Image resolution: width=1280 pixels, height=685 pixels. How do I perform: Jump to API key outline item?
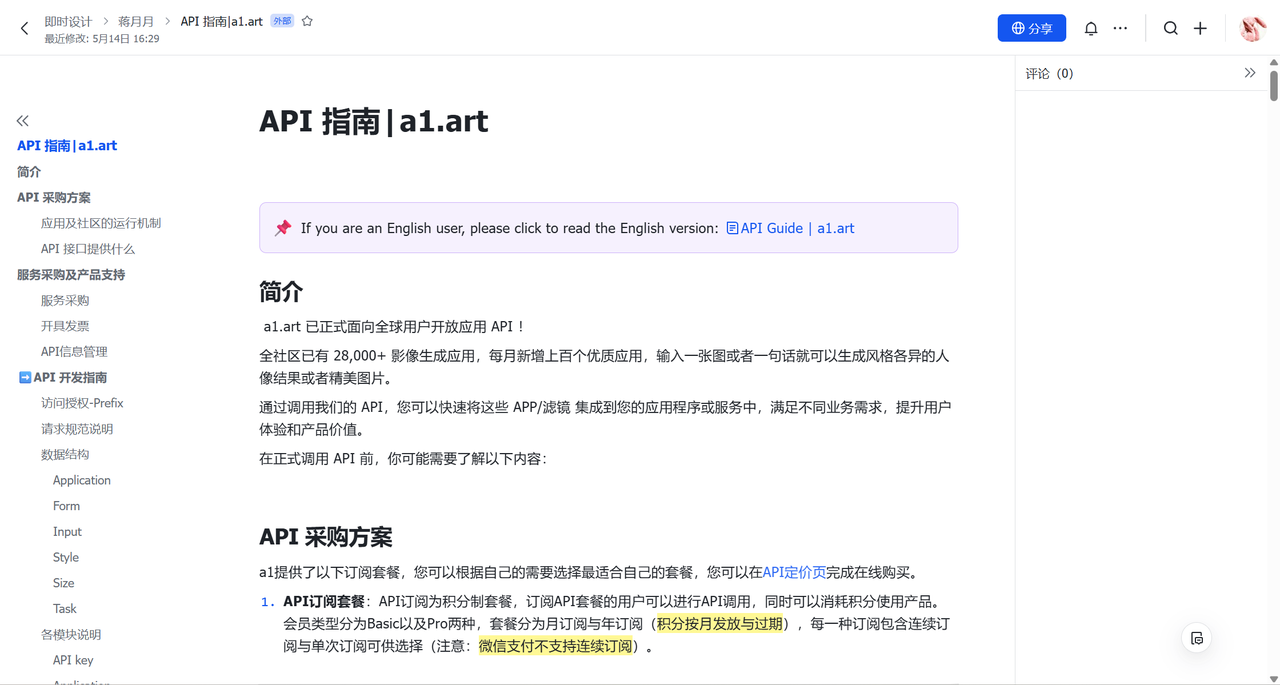(73, 660)
